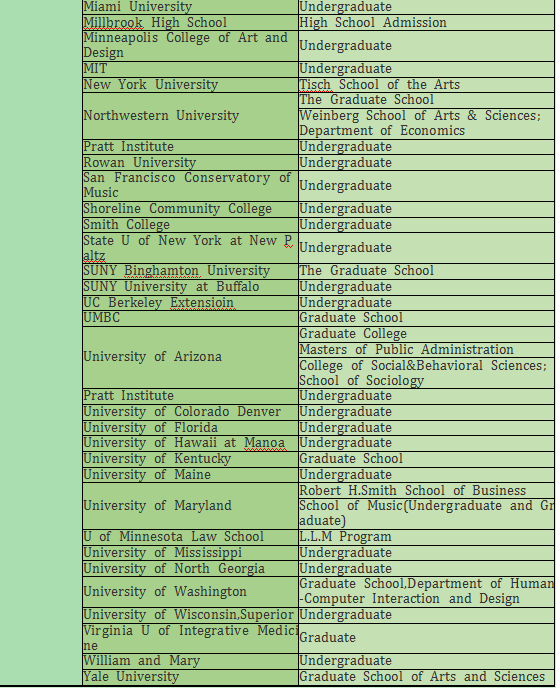This screenshot has height=688, width=556.
Task: Click the Miami University cell
Action: [190, 7]
